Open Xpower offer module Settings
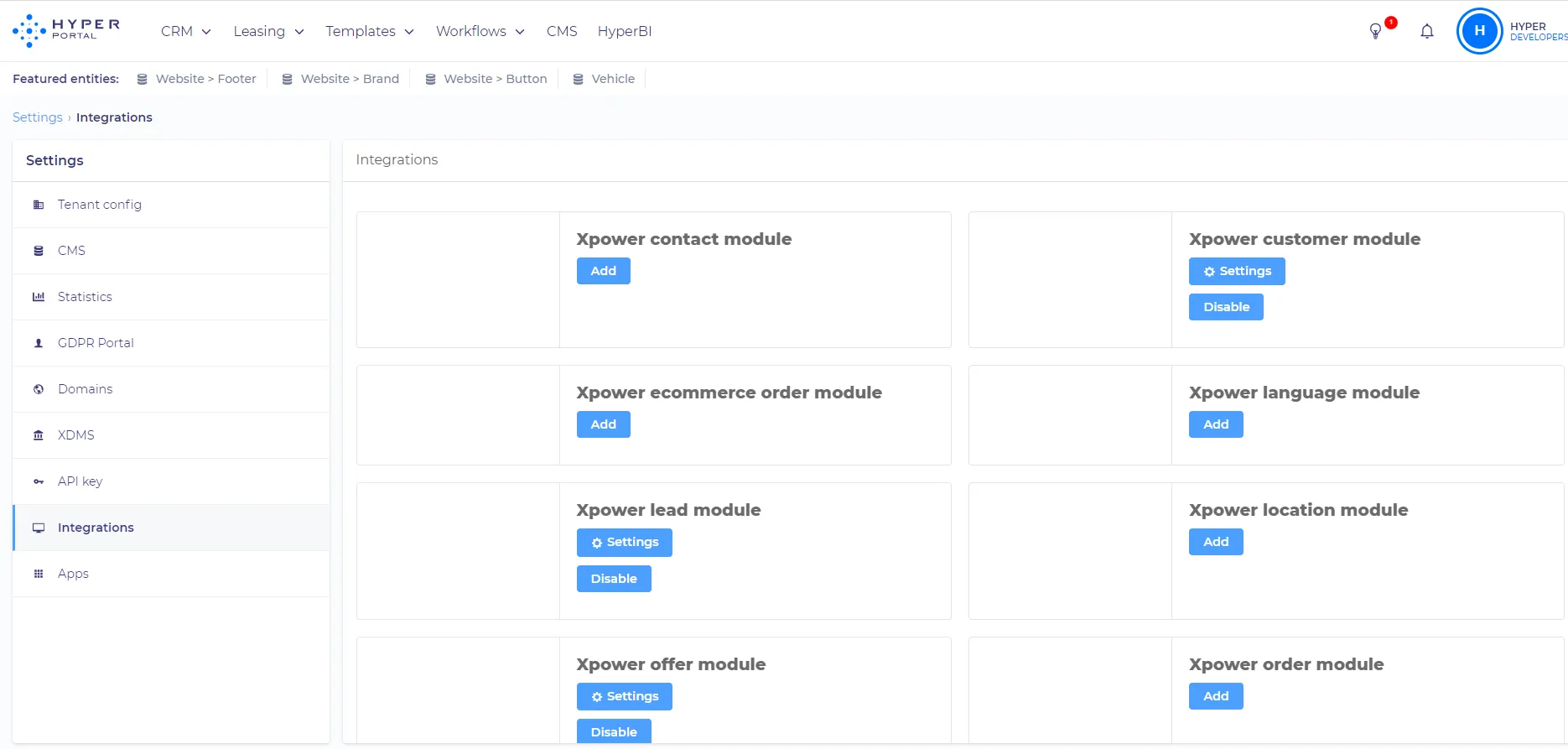This screenshot has height=749, width=1568. (625, 696)
